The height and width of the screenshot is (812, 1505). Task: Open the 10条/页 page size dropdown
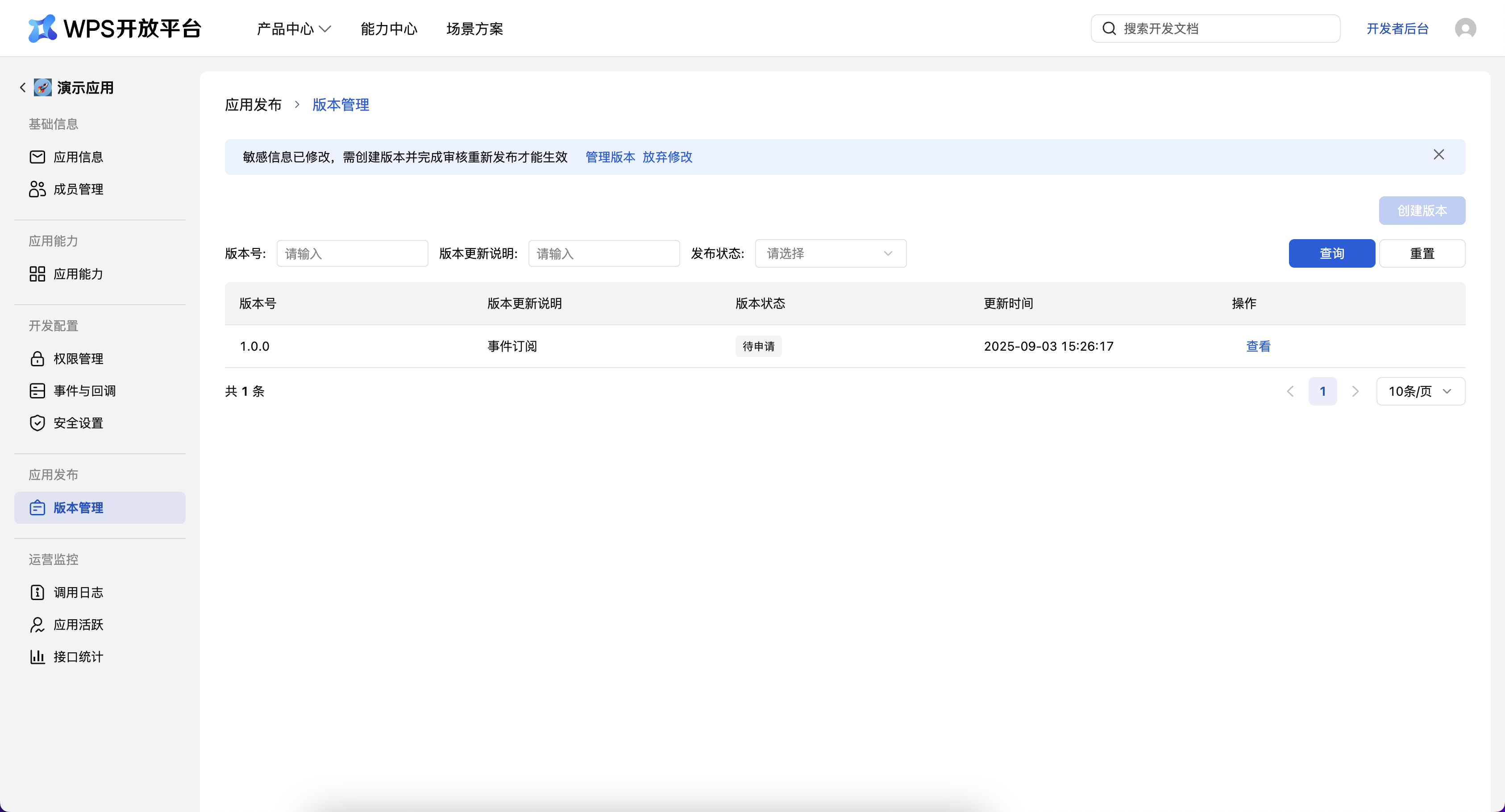[1420, 391]
